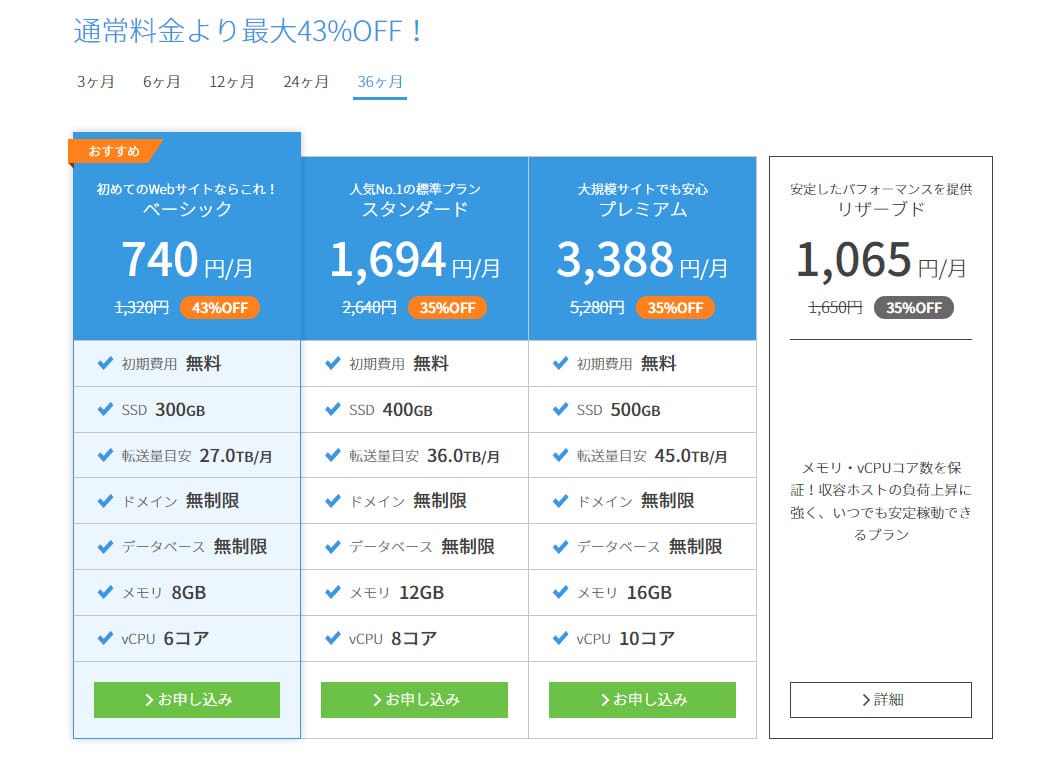Click checkmark next to vCPU 8コア

[332, 638]
